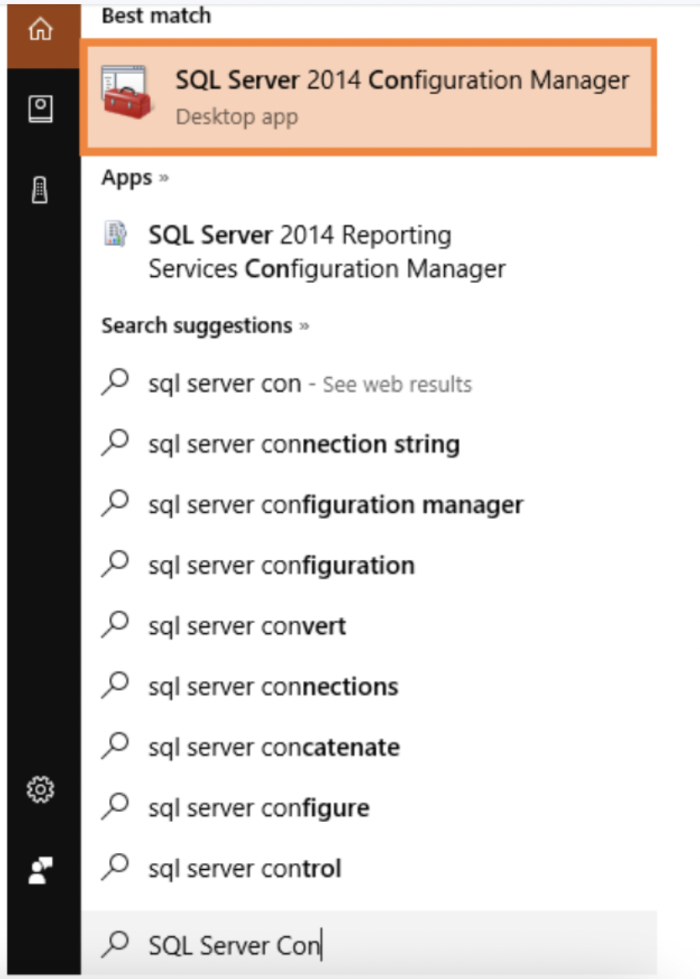This screenshot has width=700, height=979.
Task: Click the Home icon in sidebar
Action: [x=41, y=29]
